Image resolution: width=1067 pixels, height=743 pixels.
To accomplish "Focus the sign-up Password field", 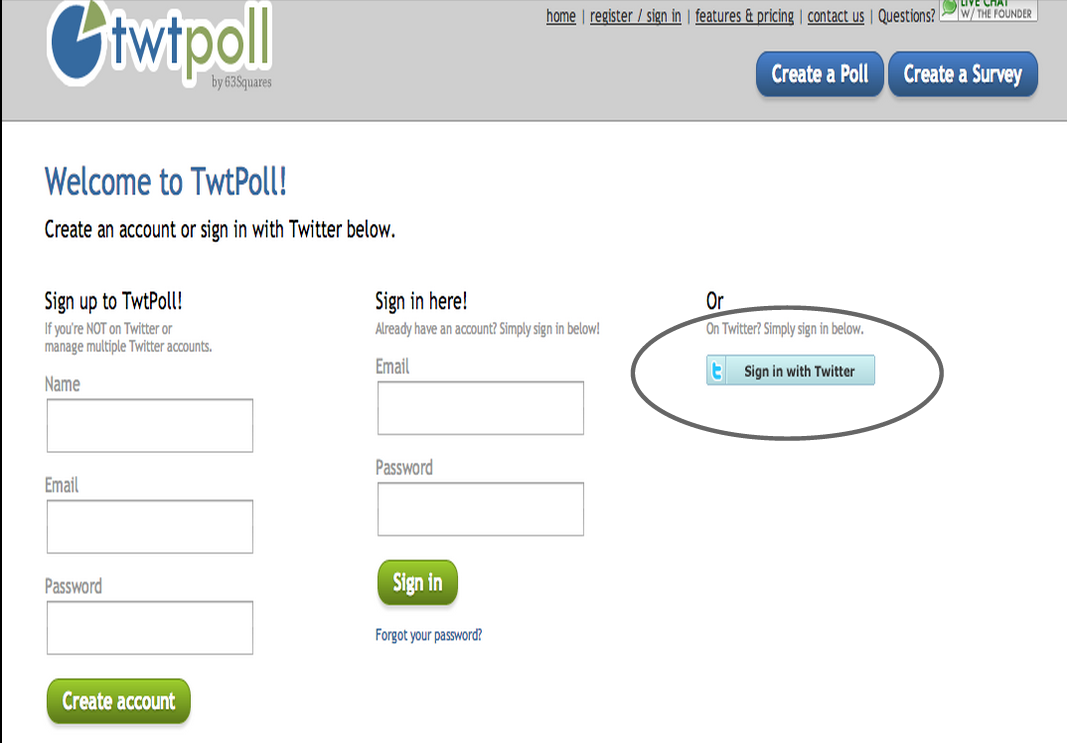I will (150, 628).
